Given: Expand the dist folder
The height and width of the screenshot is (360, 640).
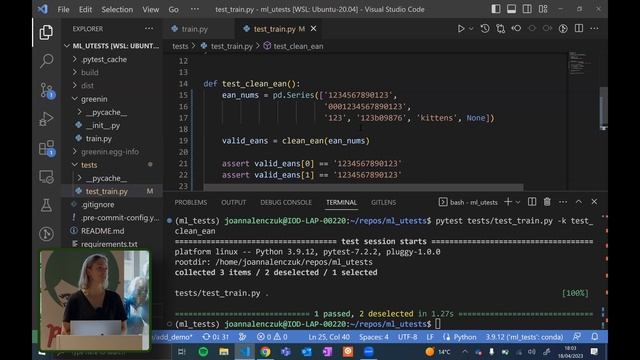Looking at the screenshot, I should click(87, 86).
